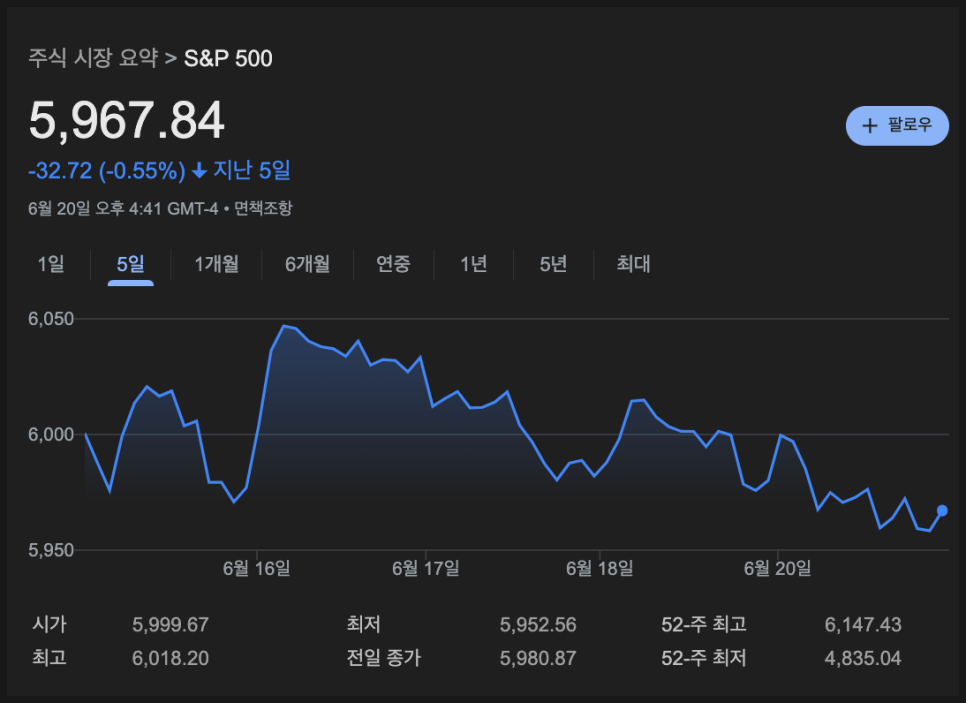The height and width of the screenshot is (703, 966).
Task: Click the 5,950 y-axis label
Action: [51, 550]
